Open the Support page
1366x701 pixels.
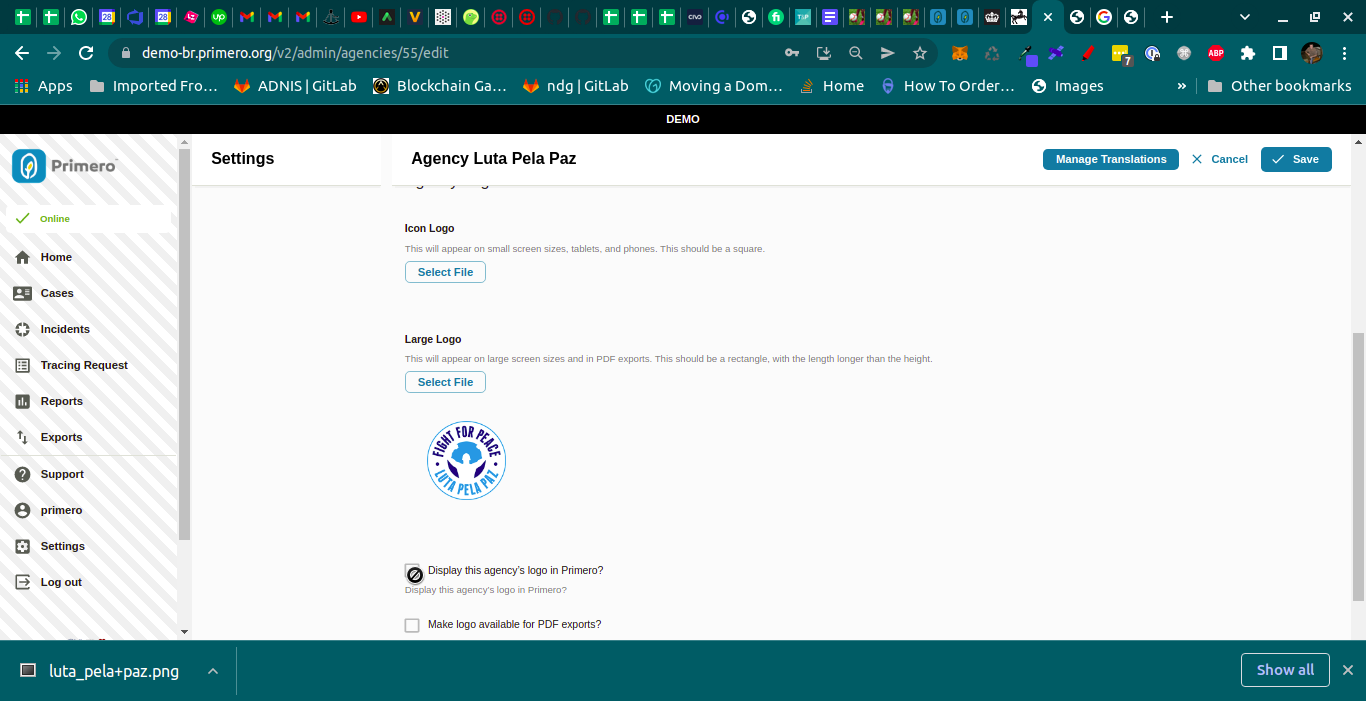pyautogui.click(x=62, y=474)
